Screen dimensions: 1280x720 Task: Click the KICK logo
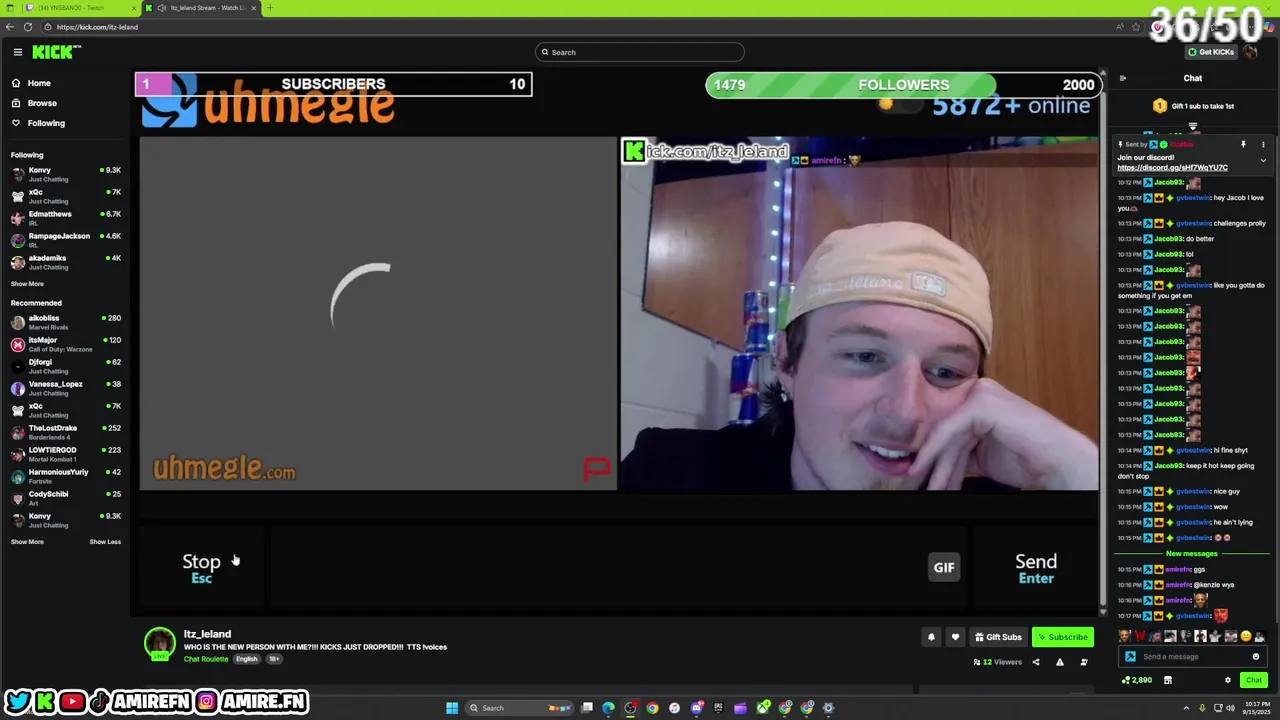click(x=53, y=52)
